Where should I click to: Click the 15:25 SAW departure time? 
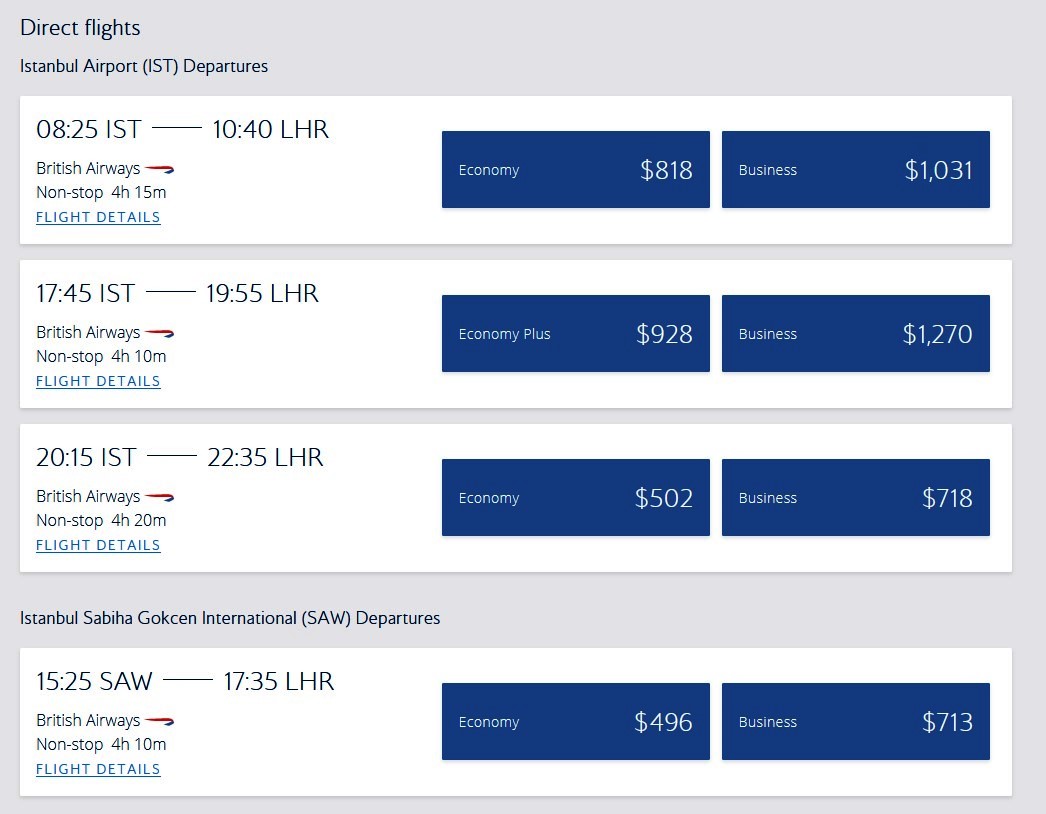95,681
